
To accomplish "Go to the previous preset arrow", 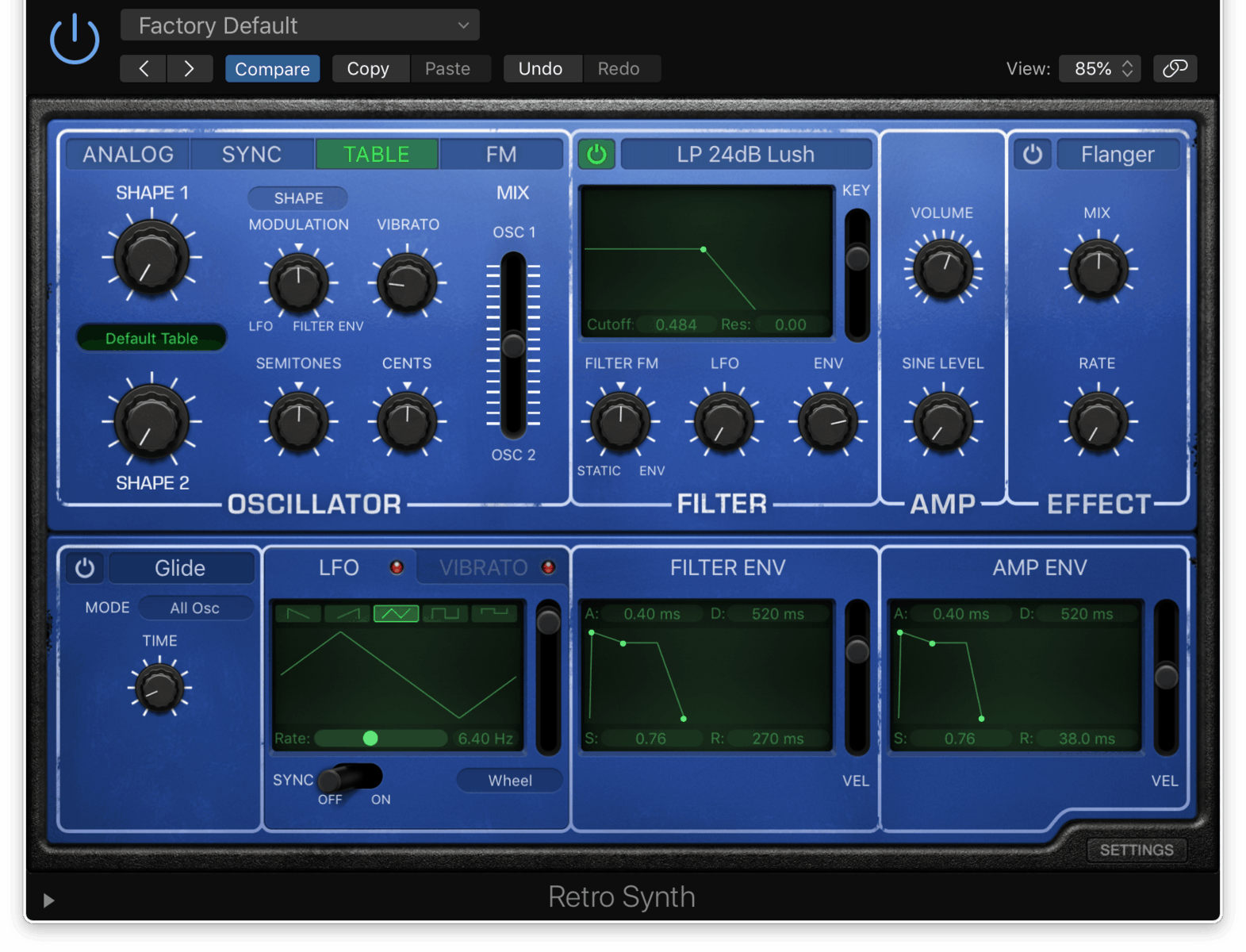I will (144, 69).
